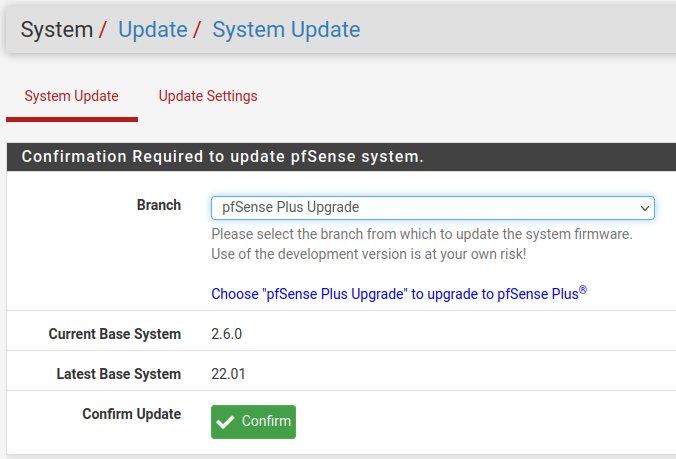Click the checkmark icon on Confirm button

(x=227, y=421)
